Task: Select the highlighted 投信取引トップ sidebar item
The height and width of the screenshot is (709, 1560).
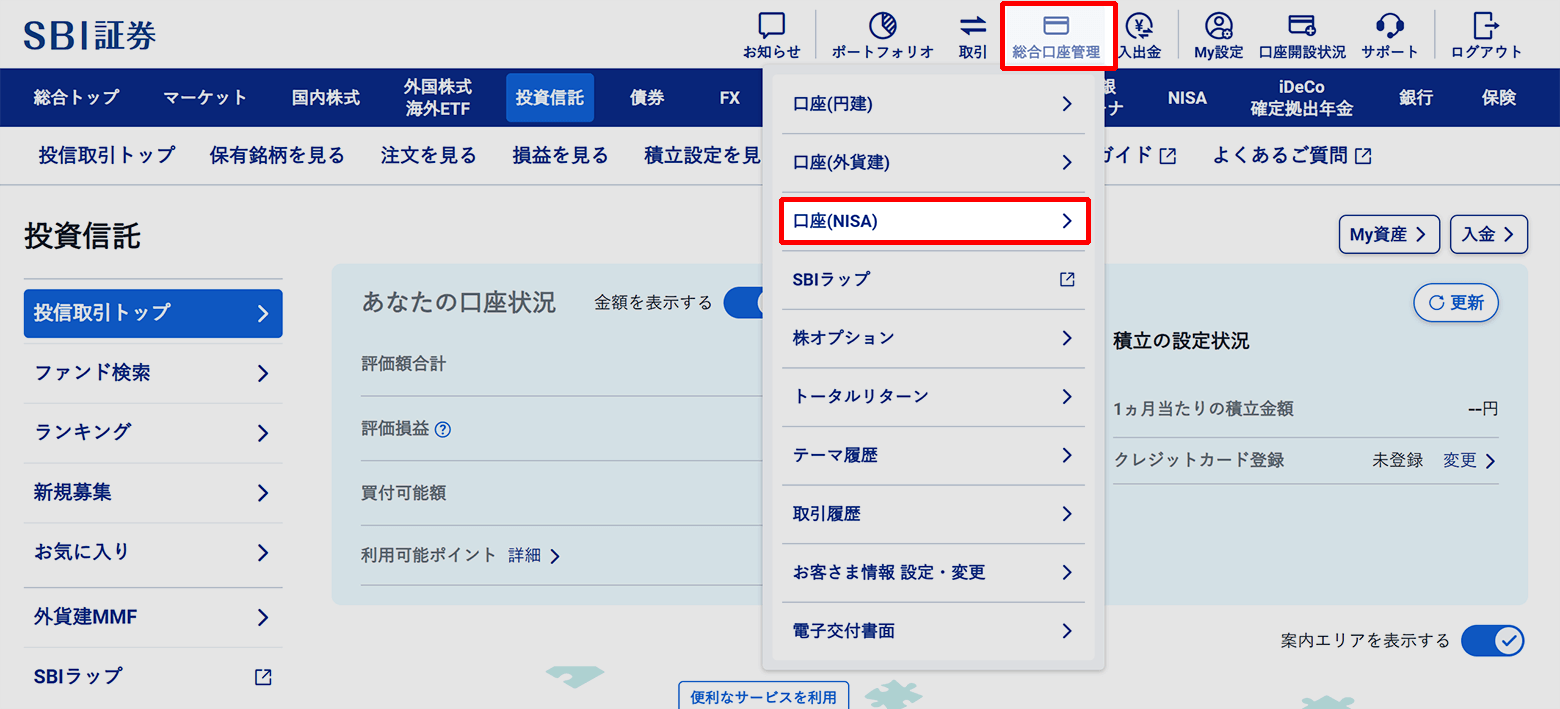Action: tap(153, 313)
